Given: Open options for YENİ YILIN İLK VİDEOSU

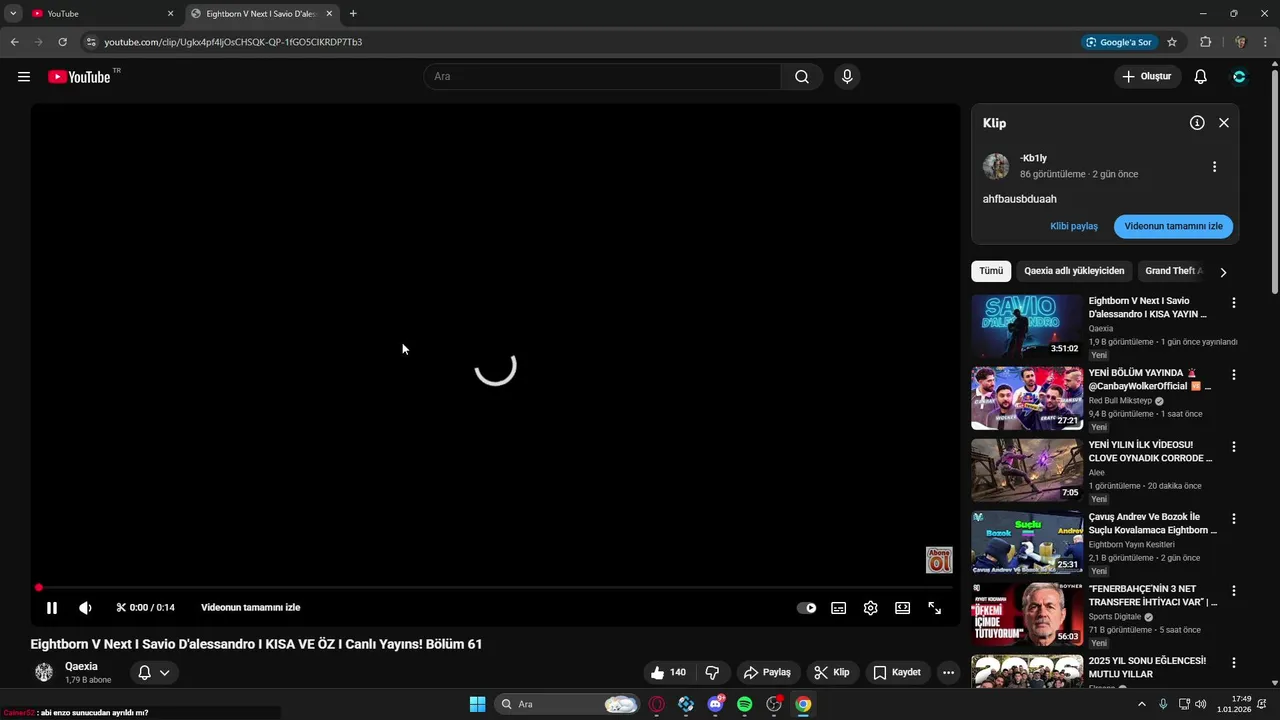Looking at the screenshot, I should [1234, 447].
